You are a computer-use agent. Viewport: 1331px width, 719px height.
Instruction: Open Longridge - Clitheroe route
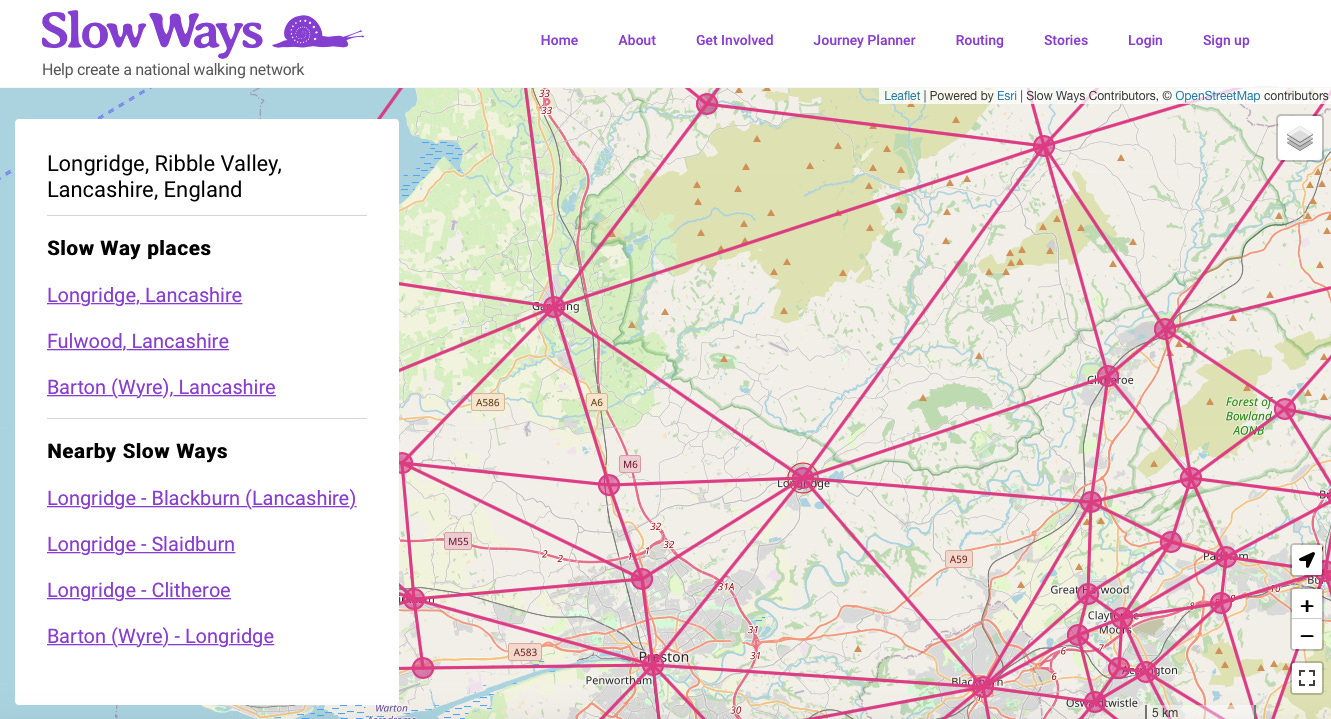(x=139, y=590)
